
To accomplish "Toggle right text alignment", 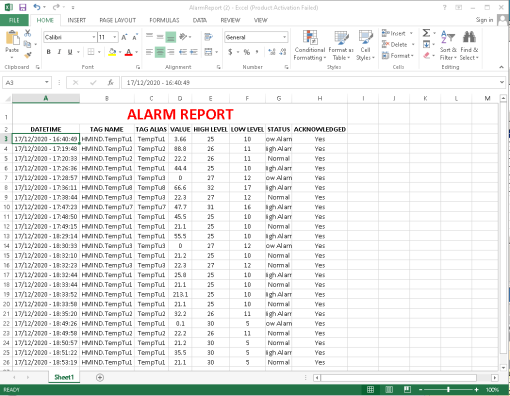I will pyautogui.click(x=171, y=52).
